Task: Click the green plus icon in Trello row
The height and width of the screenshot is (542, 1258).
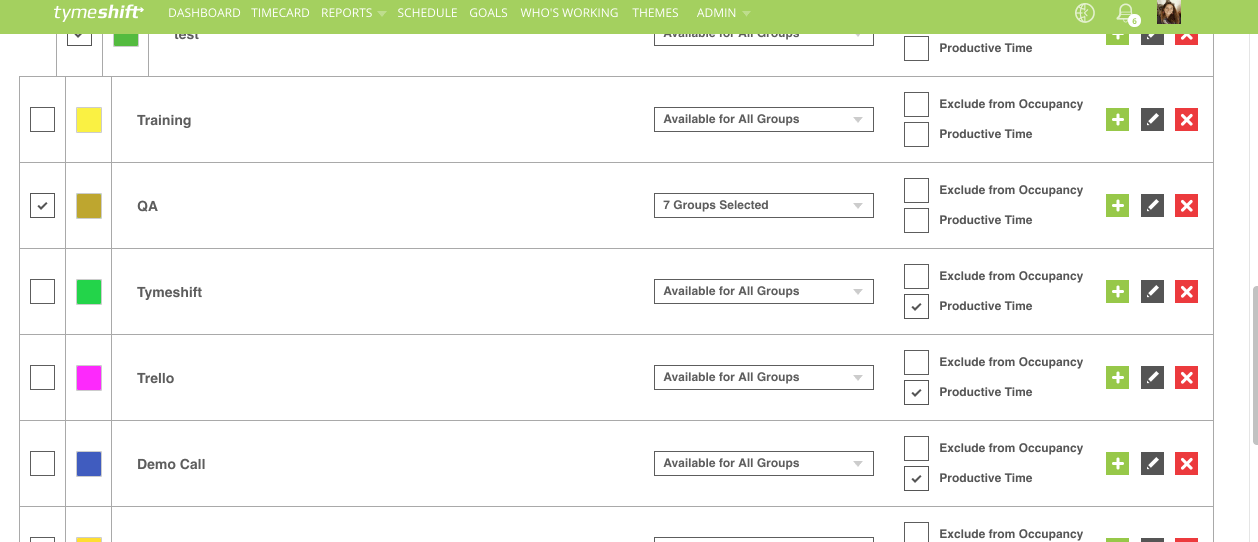Action: [x=1118, y=378]
